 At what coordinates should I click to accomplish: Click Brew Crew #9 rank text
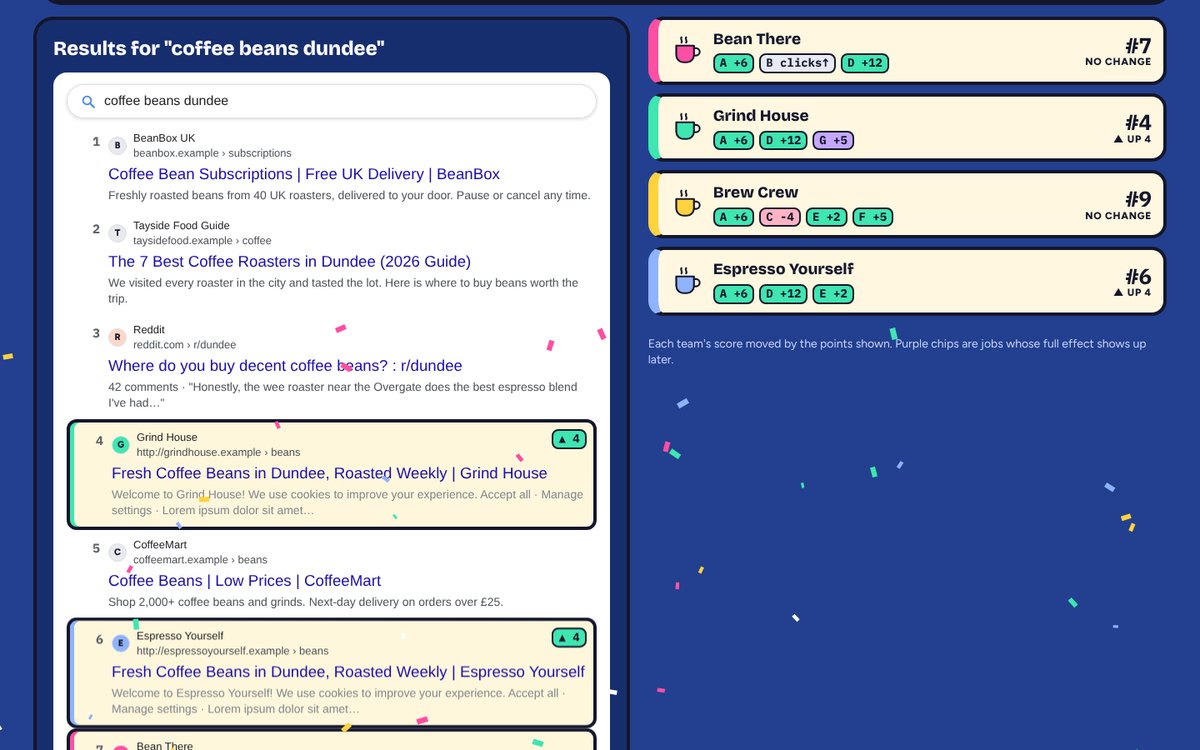point(1138,199)
